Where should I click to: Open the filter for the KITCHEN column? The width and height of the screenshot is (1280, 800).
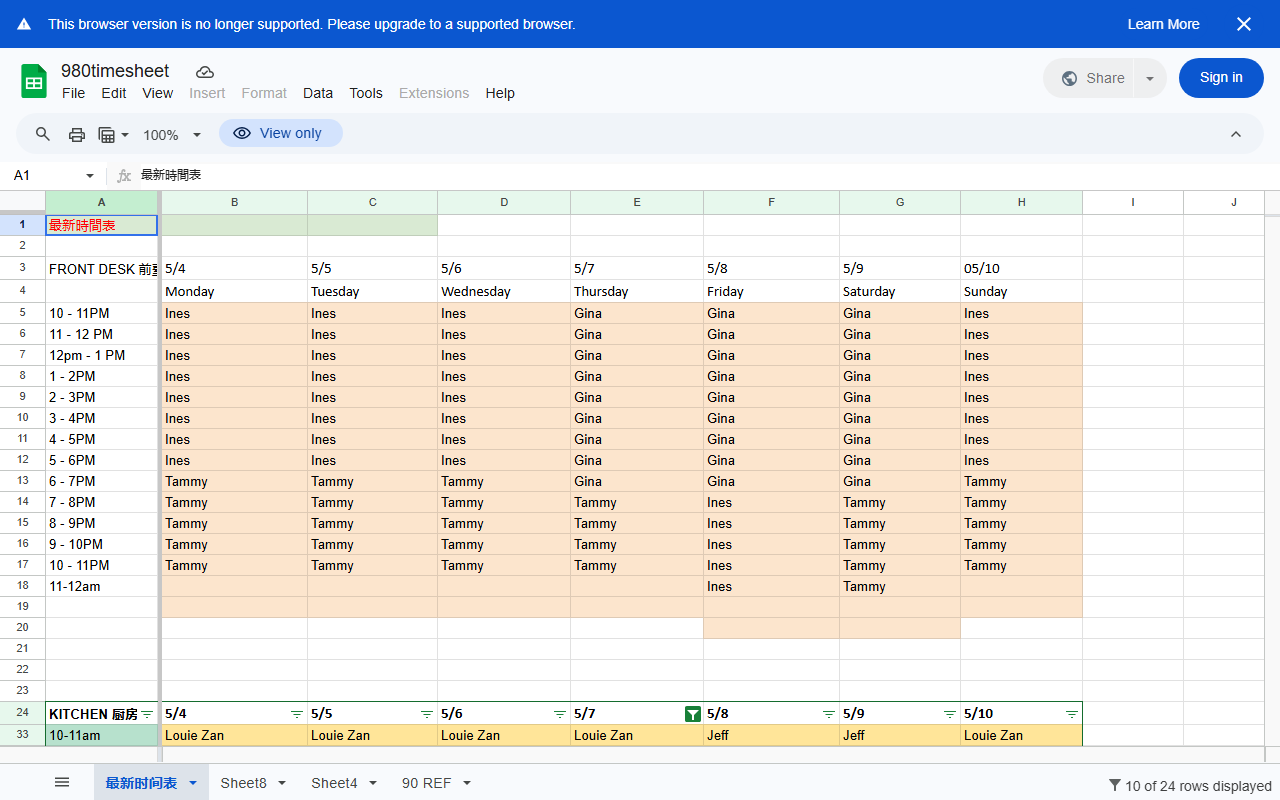(x=147, y=714)
